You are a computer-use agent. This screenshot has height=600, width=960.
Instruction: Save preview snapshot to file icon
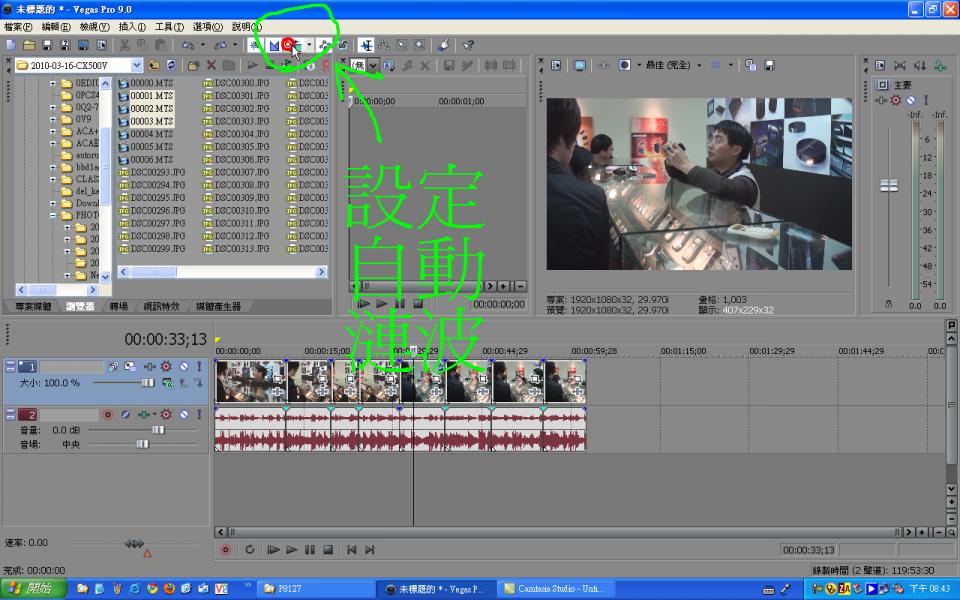[x=769, y=65]
